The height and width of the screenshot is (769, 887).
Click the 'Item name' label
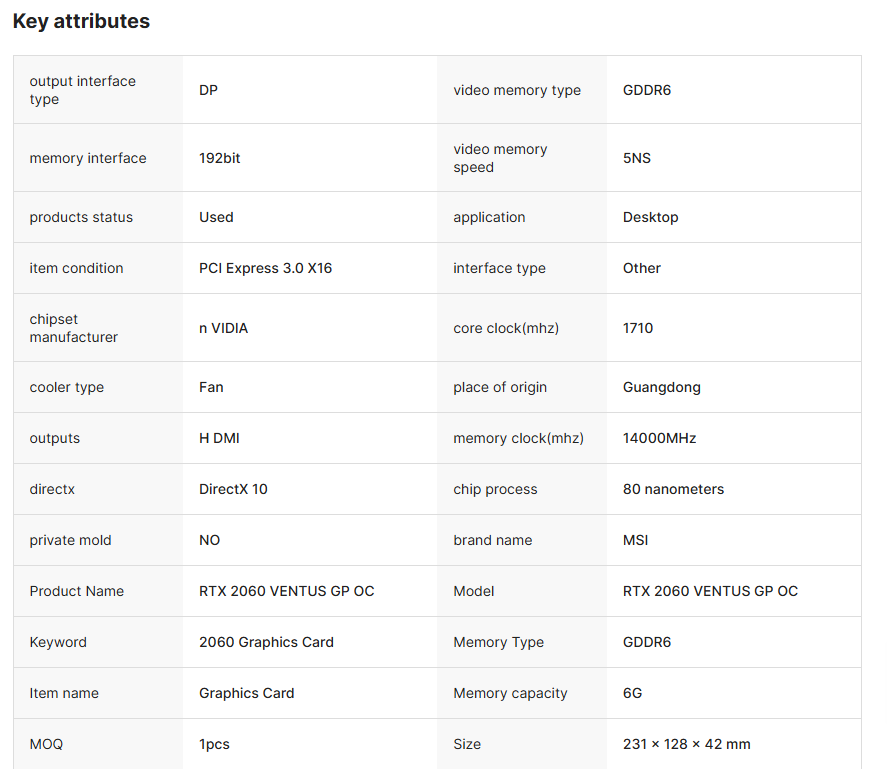64,693
